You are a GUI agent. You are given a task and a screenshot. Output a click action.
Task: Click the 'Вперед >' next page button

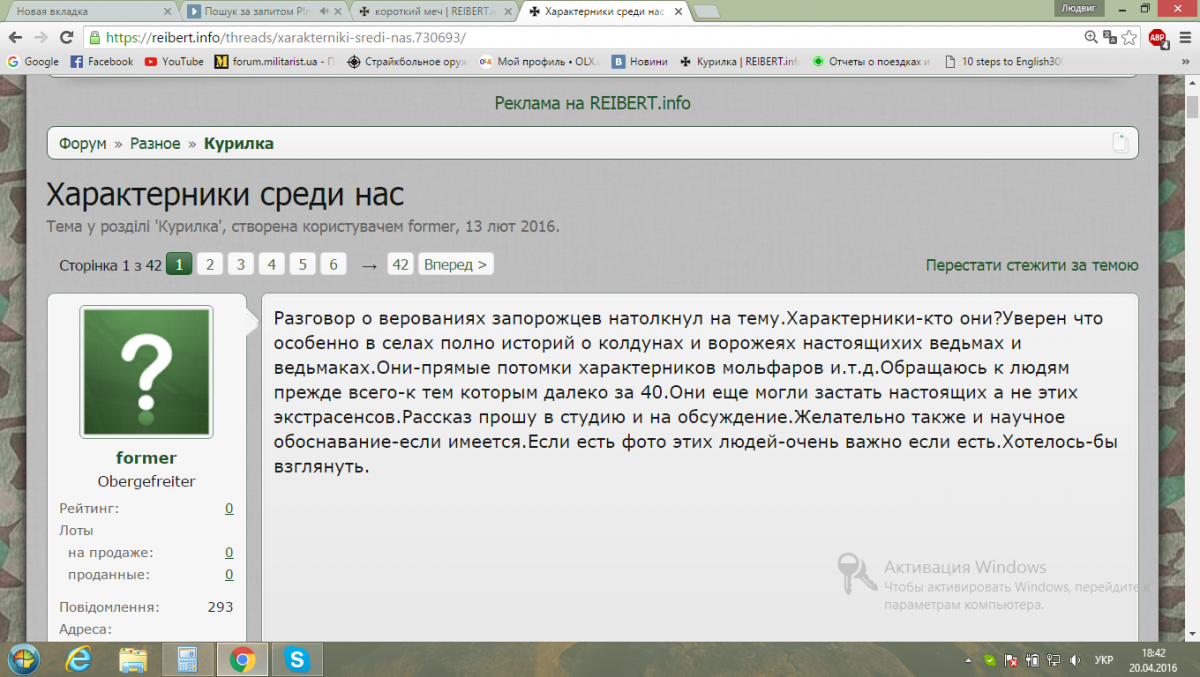pyautogui.click(x=455, y=265)
